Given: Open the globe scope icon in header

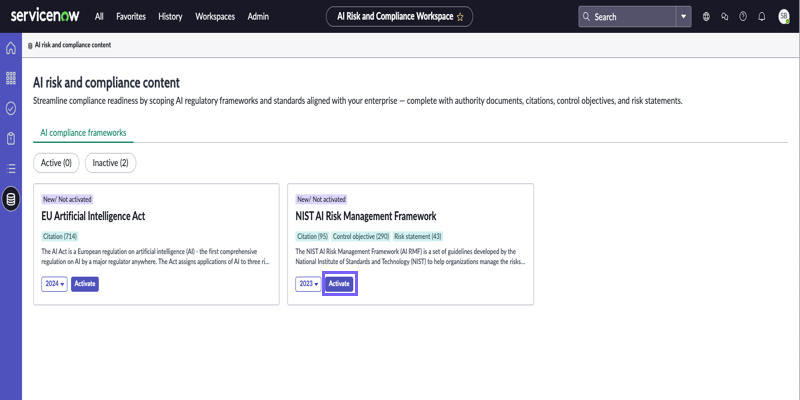Looking at the screenshot, I should [x=706, y=17].
